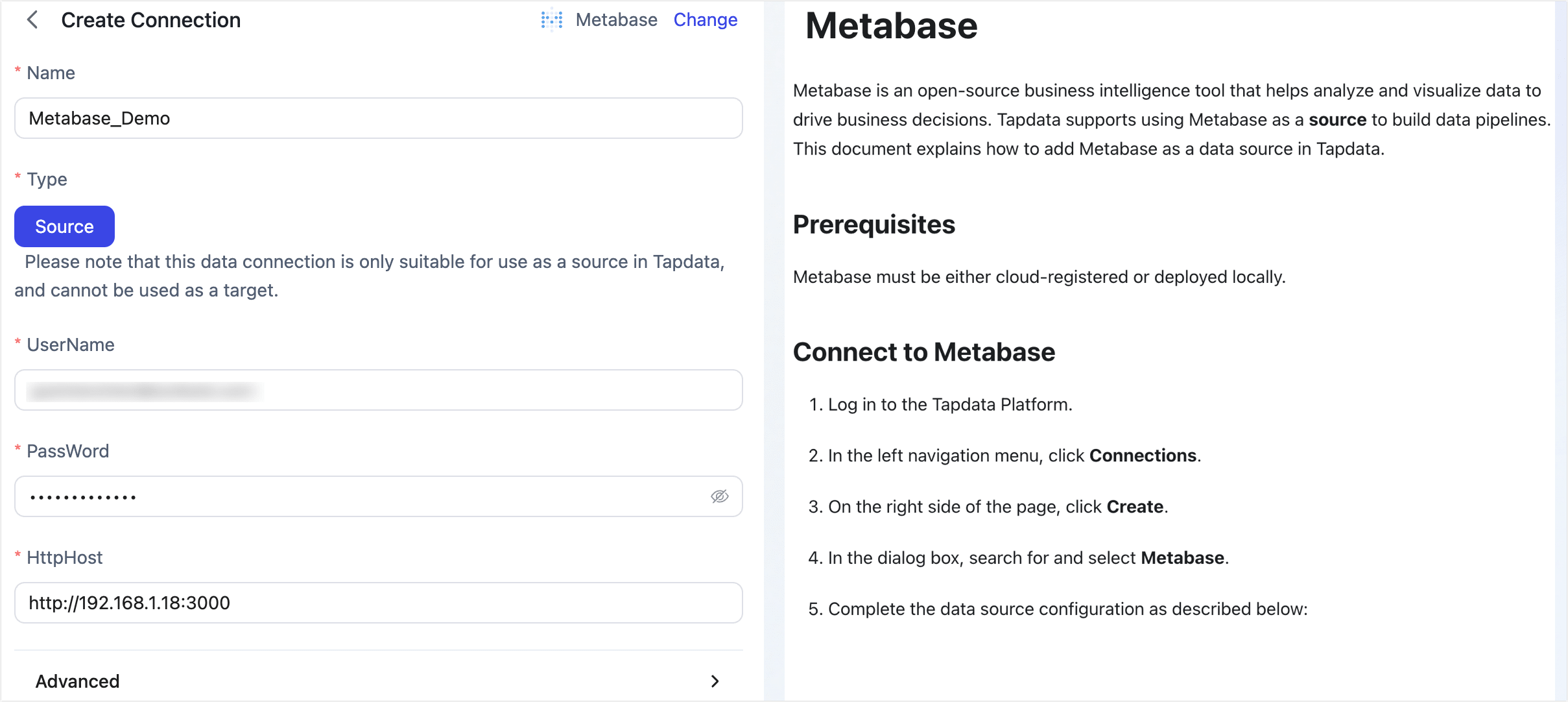Image resolution: width=1568 pixels, height=702 pixels.
Task: Show the hidden password using the eye icon
Action: 721,496
